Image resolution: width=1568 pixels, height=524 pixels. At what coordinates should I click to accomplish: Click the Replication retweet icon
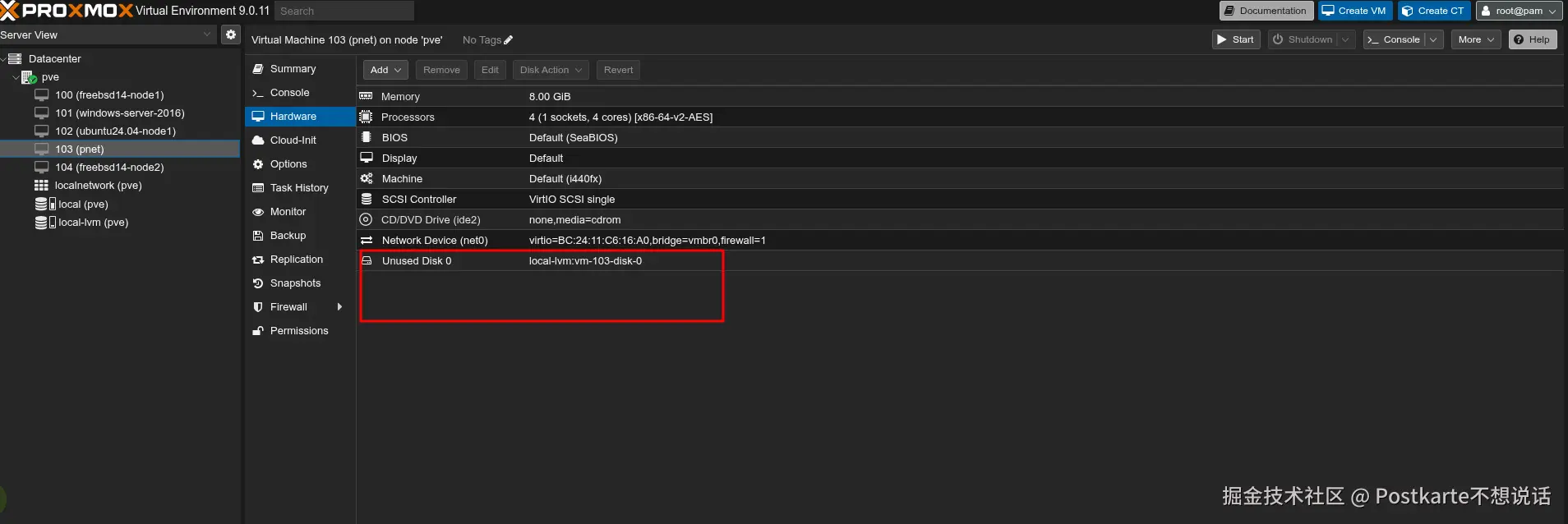258,260
